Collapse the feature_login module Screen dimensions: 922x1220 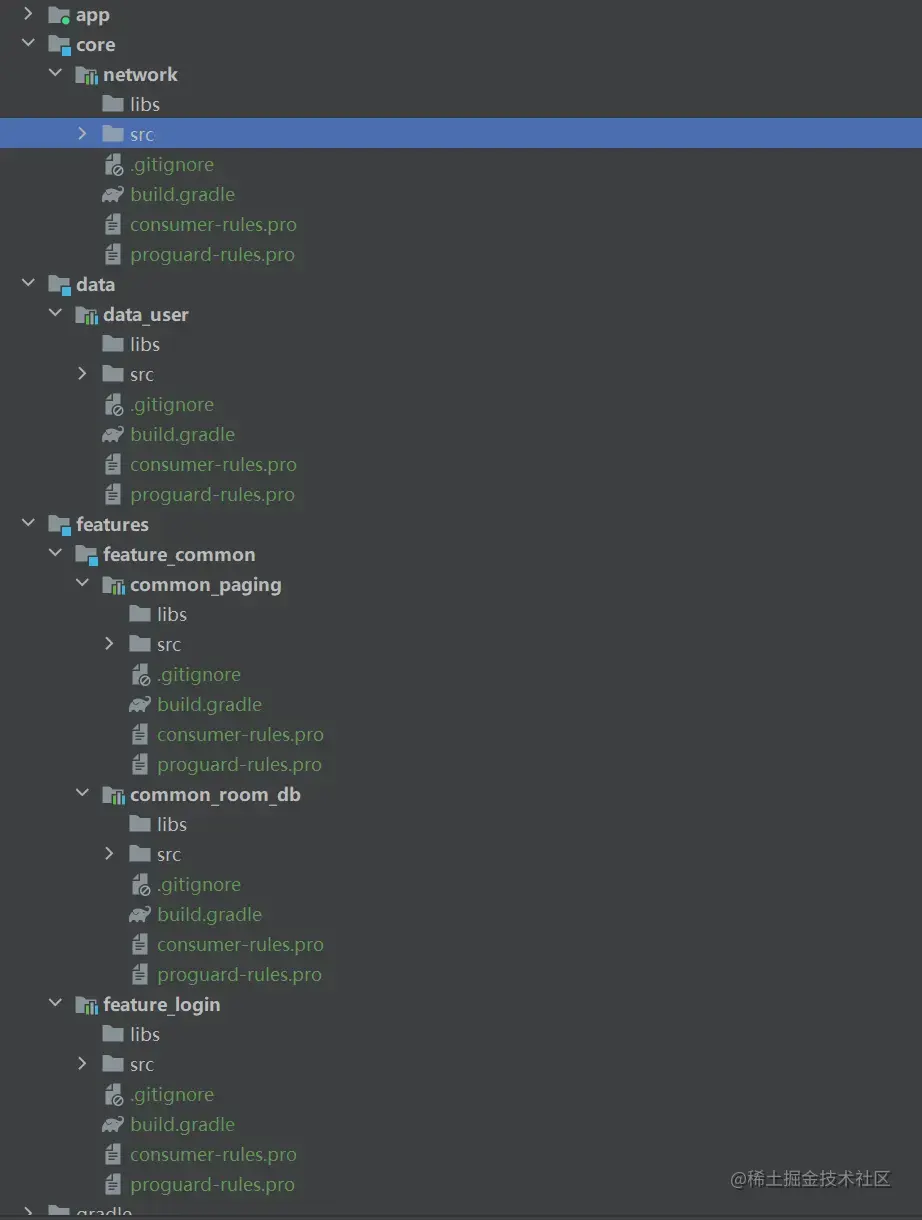click(55, 1005)
